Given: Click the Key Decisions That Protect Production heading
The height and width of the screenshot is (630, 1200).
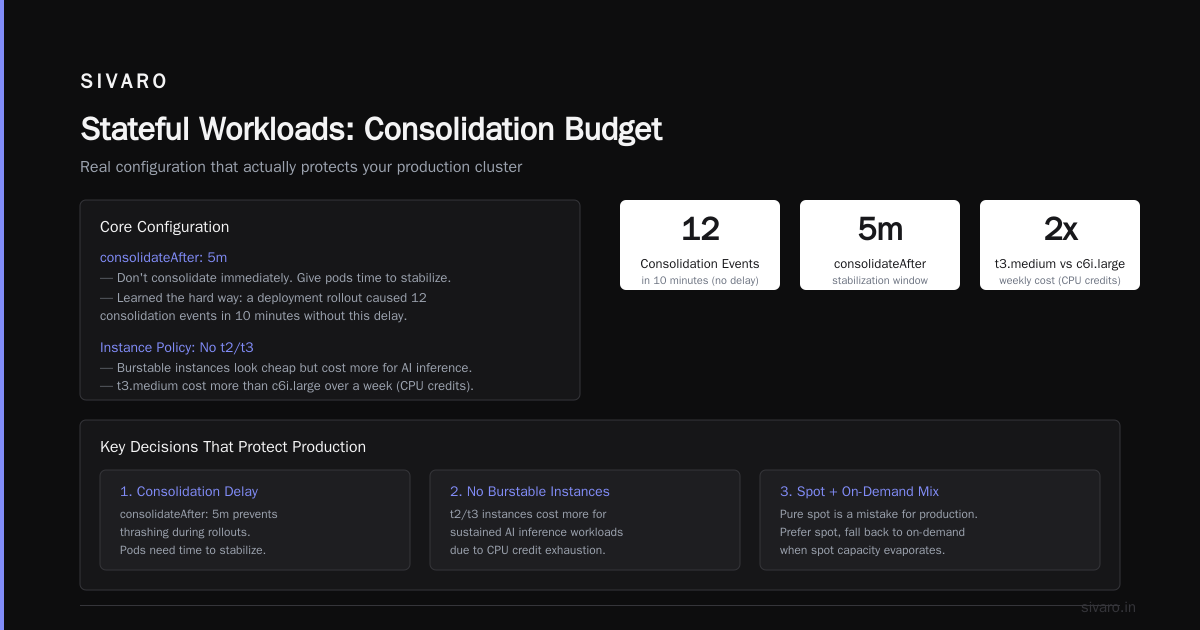Looking at the screenshot, I should [x=233, y=447].
